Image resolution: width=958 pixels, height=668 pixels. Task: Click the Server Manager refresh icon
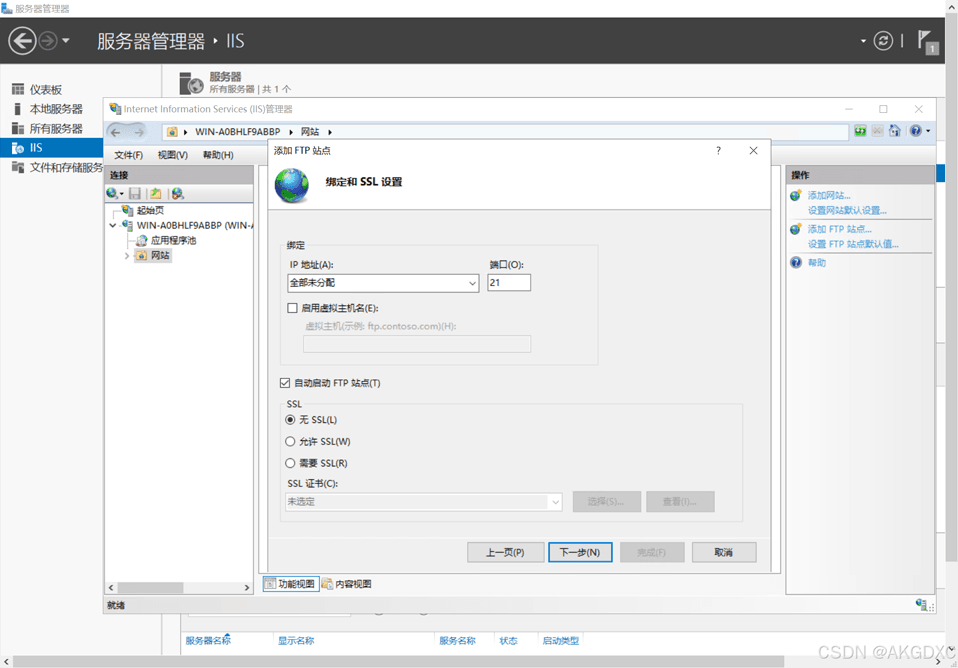click(883, 41)
